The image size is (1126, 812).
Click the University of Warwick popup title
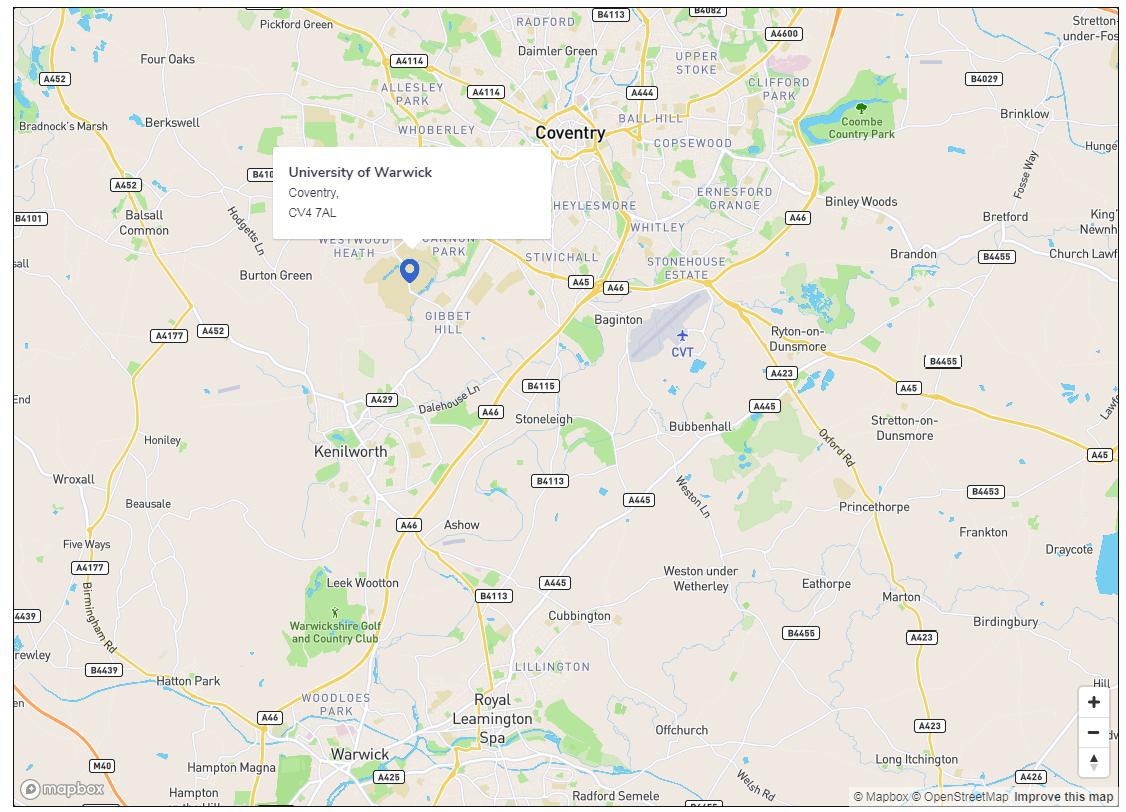[360, 172]
